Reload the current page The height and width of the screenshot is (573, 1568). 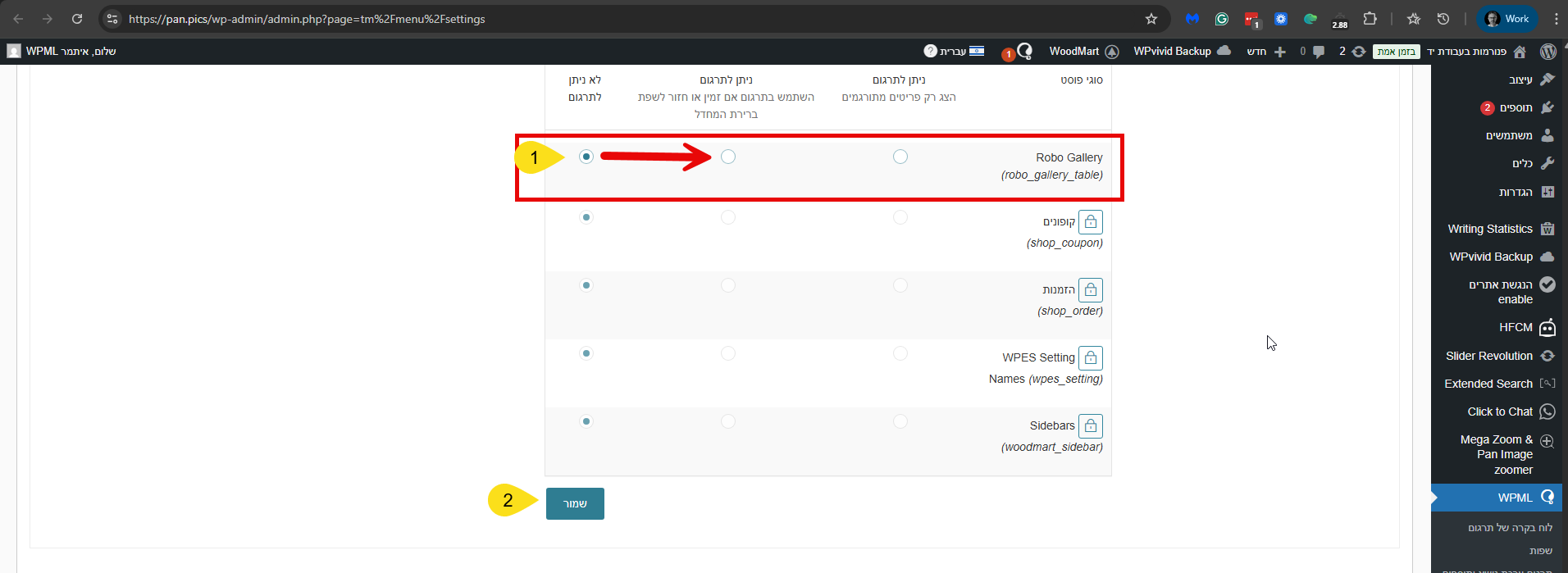pyautogui.click(x=77, y=19)
